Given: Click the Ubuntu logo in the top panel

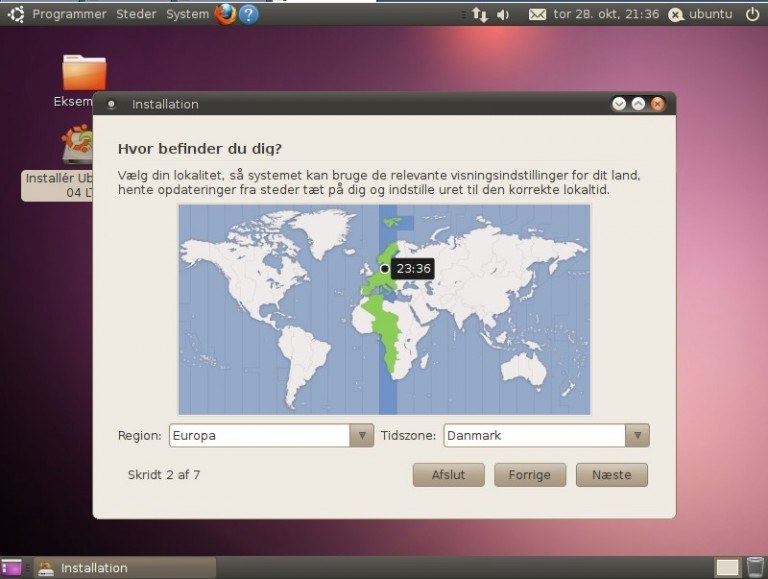Looking at the screenshot, I should [16, 14].
